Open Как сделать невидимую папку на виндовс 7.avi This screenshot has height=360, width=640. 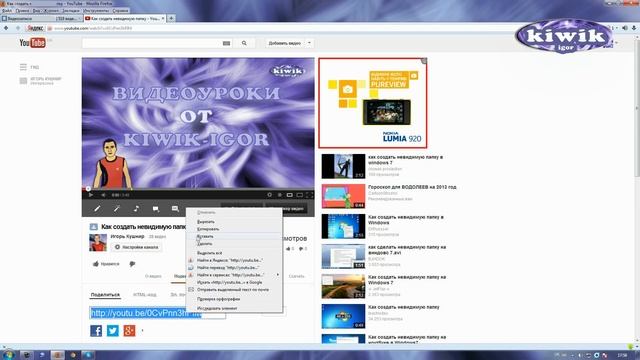tap(407, 250)
